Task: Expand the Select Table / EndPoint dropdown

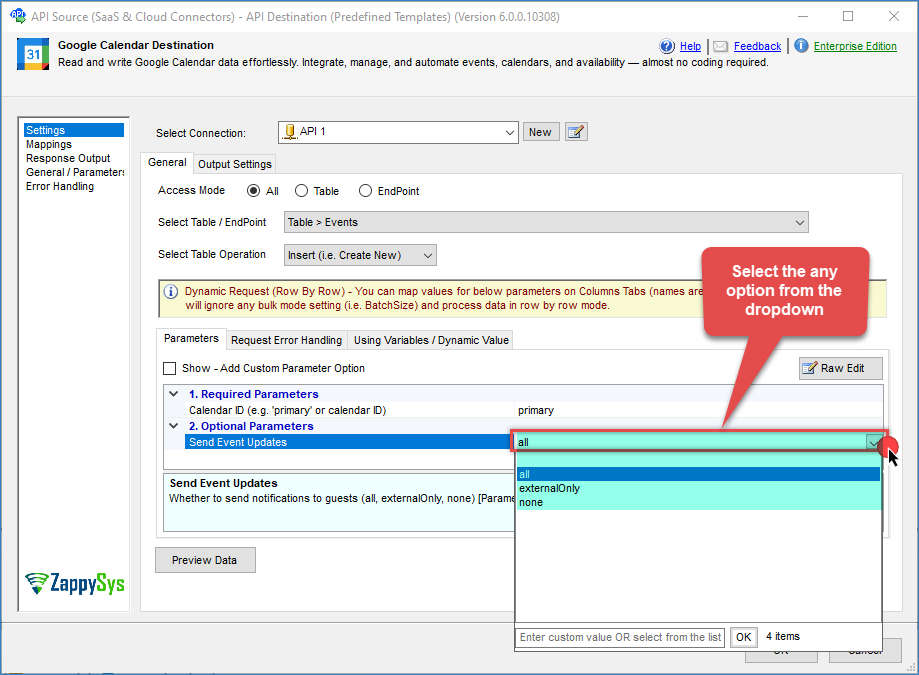Action: [x=799, y=223]
